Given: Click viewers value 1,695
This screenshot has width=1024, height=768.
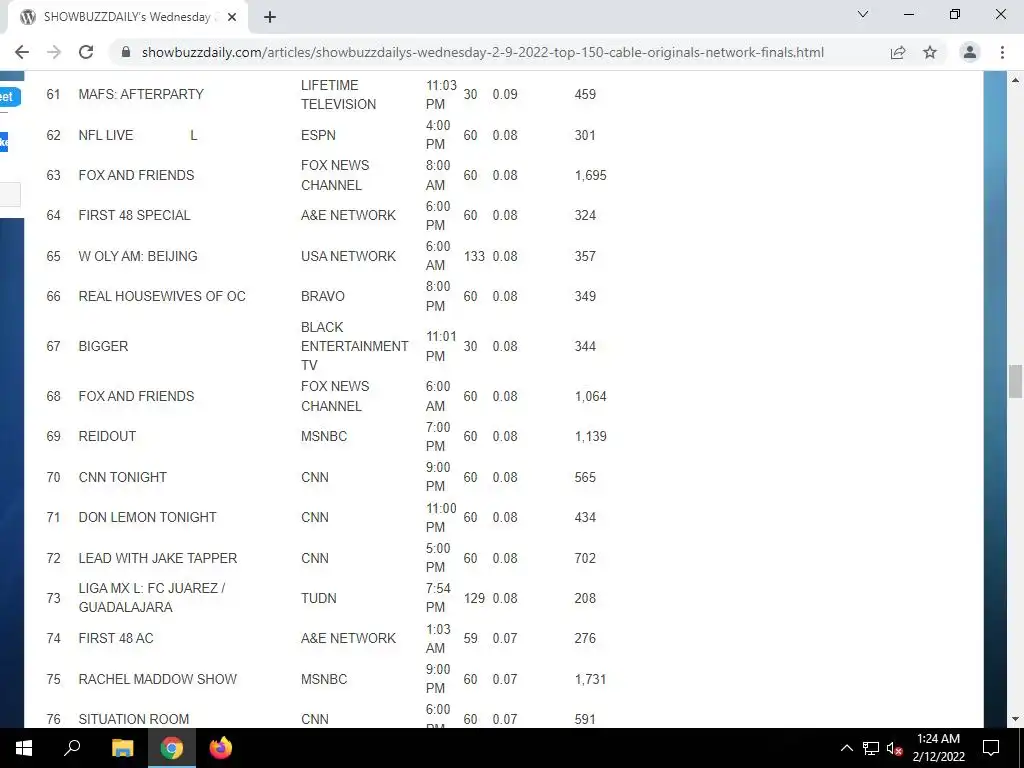Looking at the screenshot, I should pos(590,175).
